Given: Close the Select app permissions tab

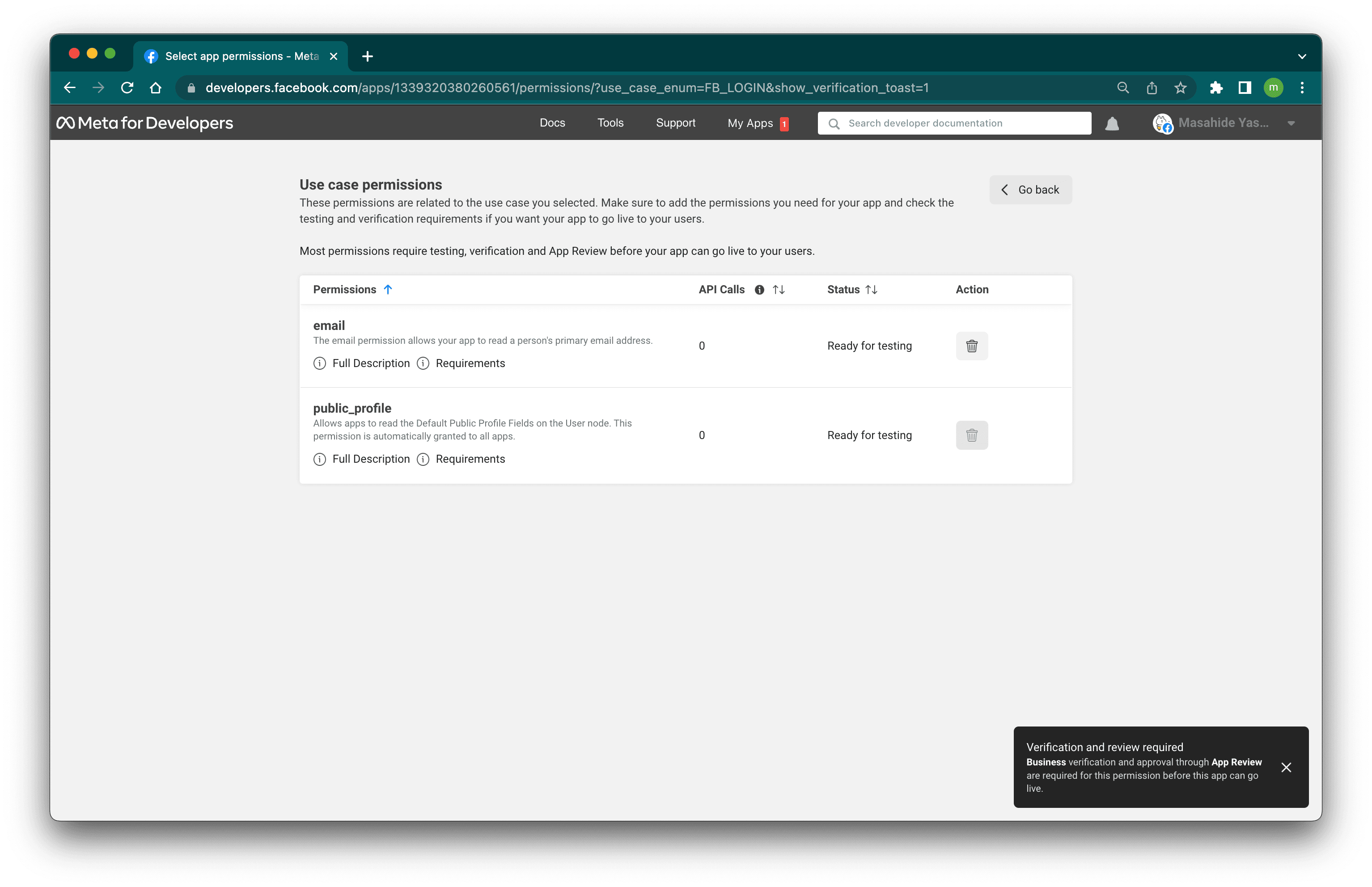Looking at the screenshot, I should (334, 56).
